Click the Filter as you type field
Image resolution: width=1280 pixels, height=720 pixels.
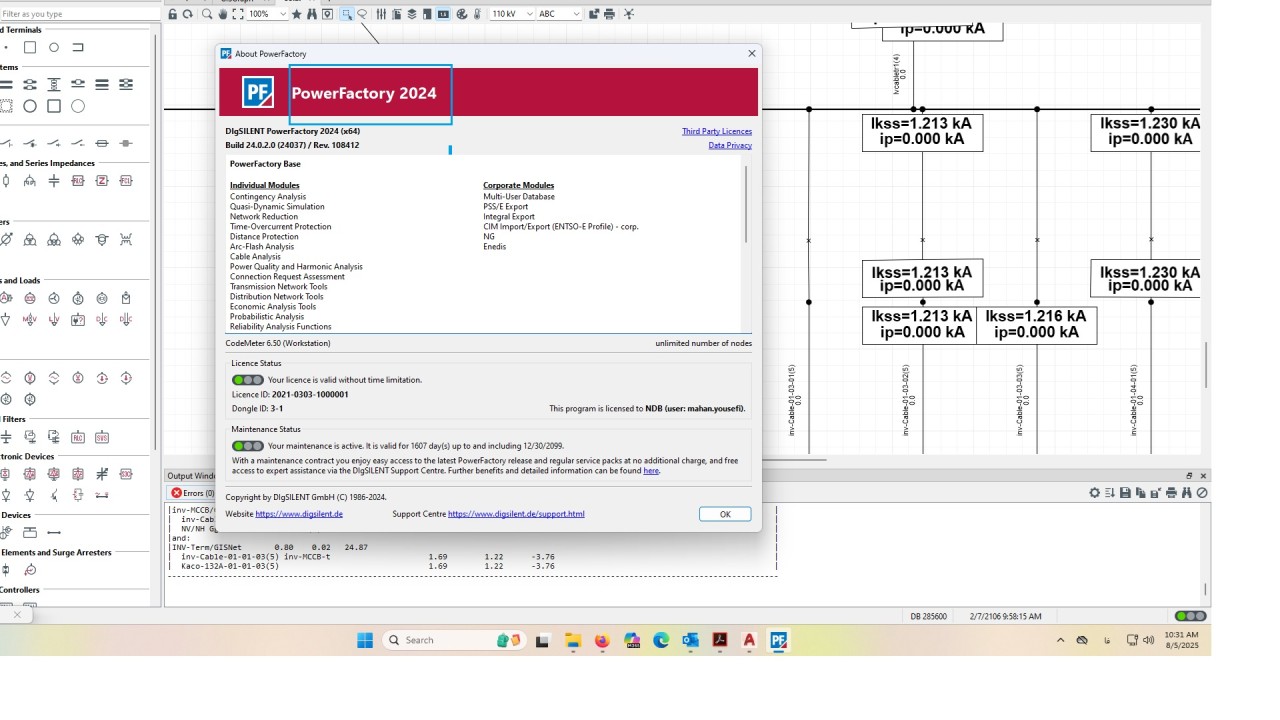78,14
